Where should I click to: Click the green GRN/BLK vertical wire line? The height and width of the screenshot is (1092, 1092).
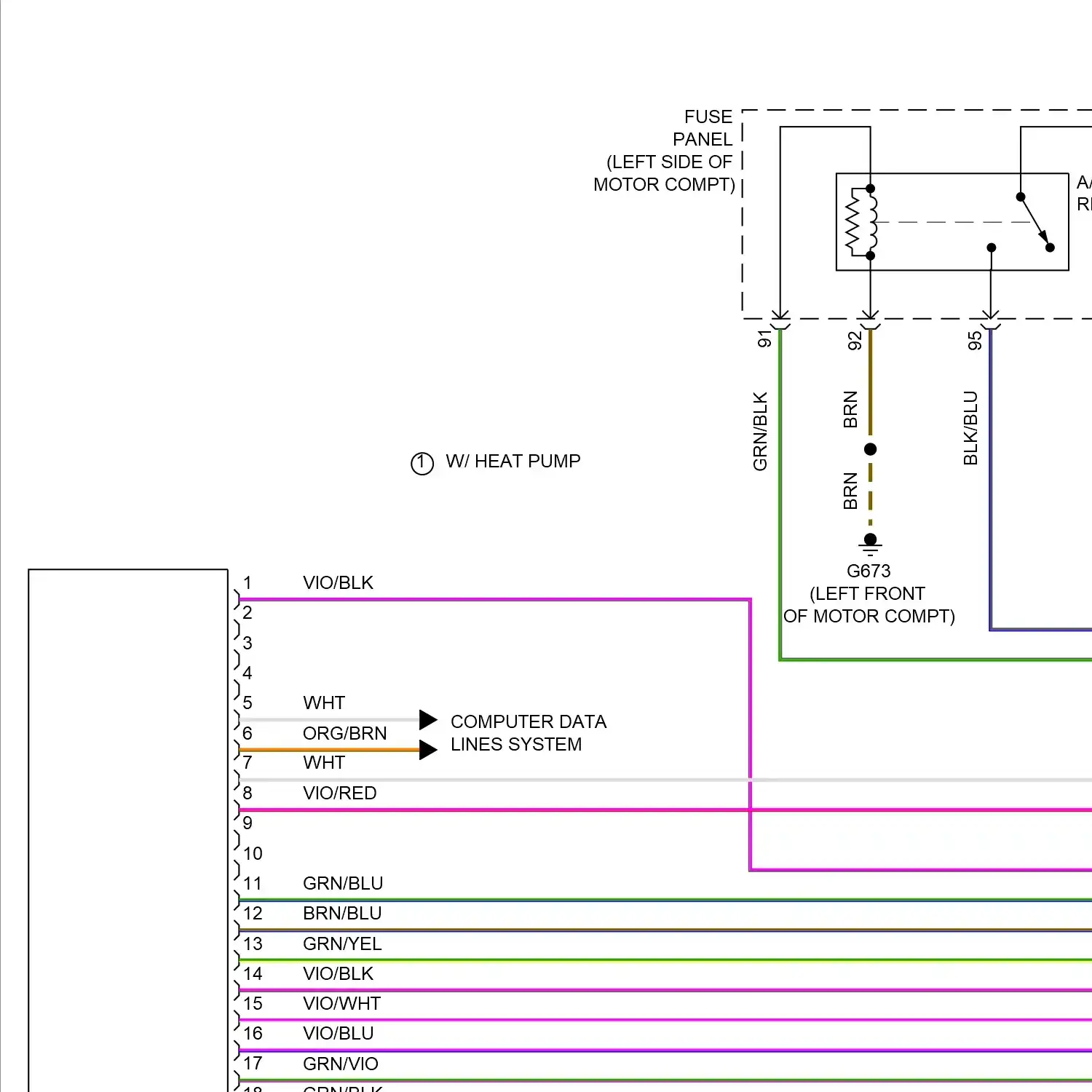pyautogui.click(x=780, y=495)
